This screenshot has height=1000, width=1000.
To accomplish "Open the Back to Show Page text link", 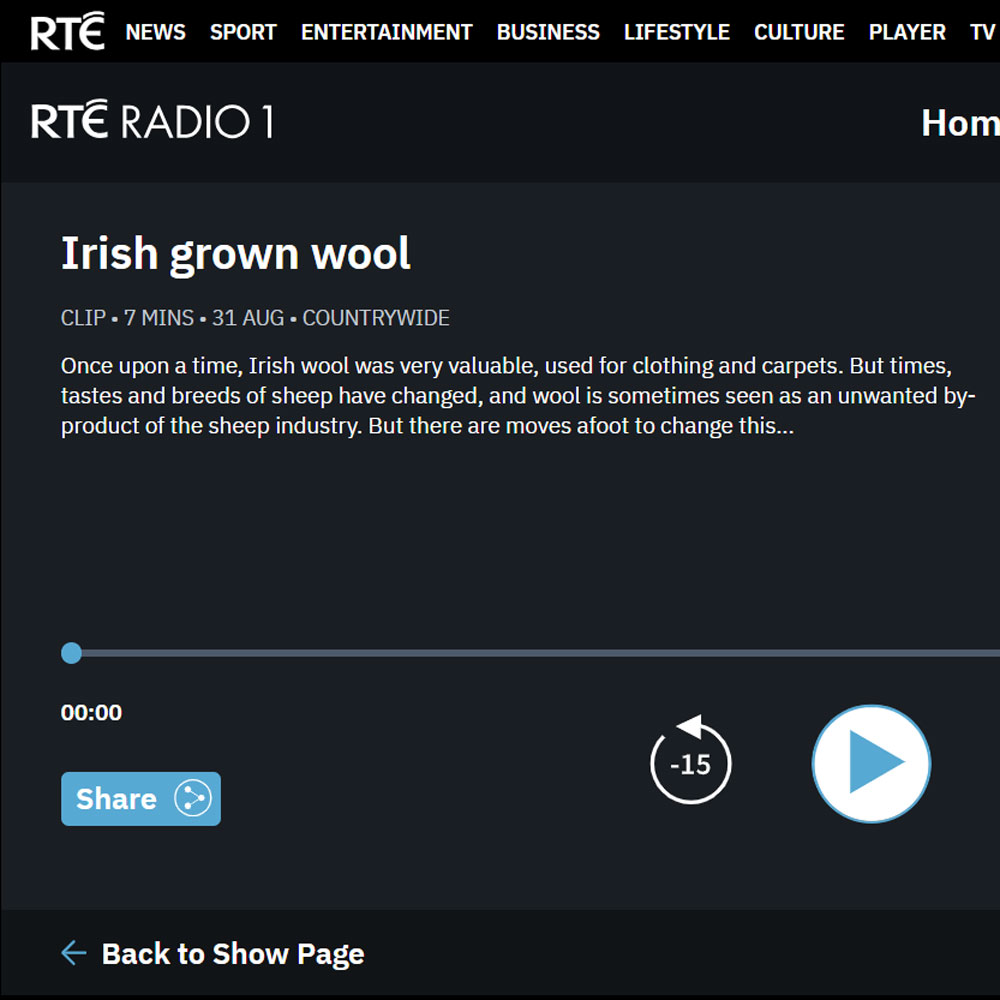I will pyautogui.click(x=233, y=954).
